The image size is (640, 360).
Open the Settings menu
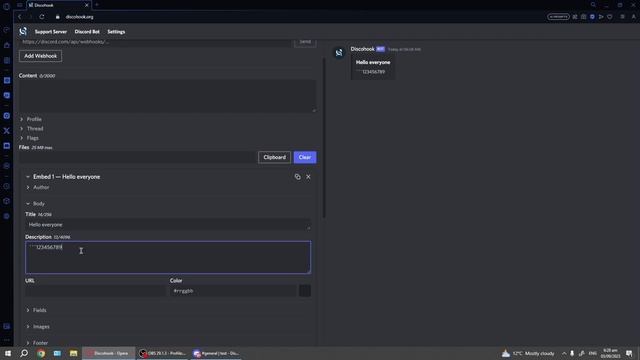116,31
